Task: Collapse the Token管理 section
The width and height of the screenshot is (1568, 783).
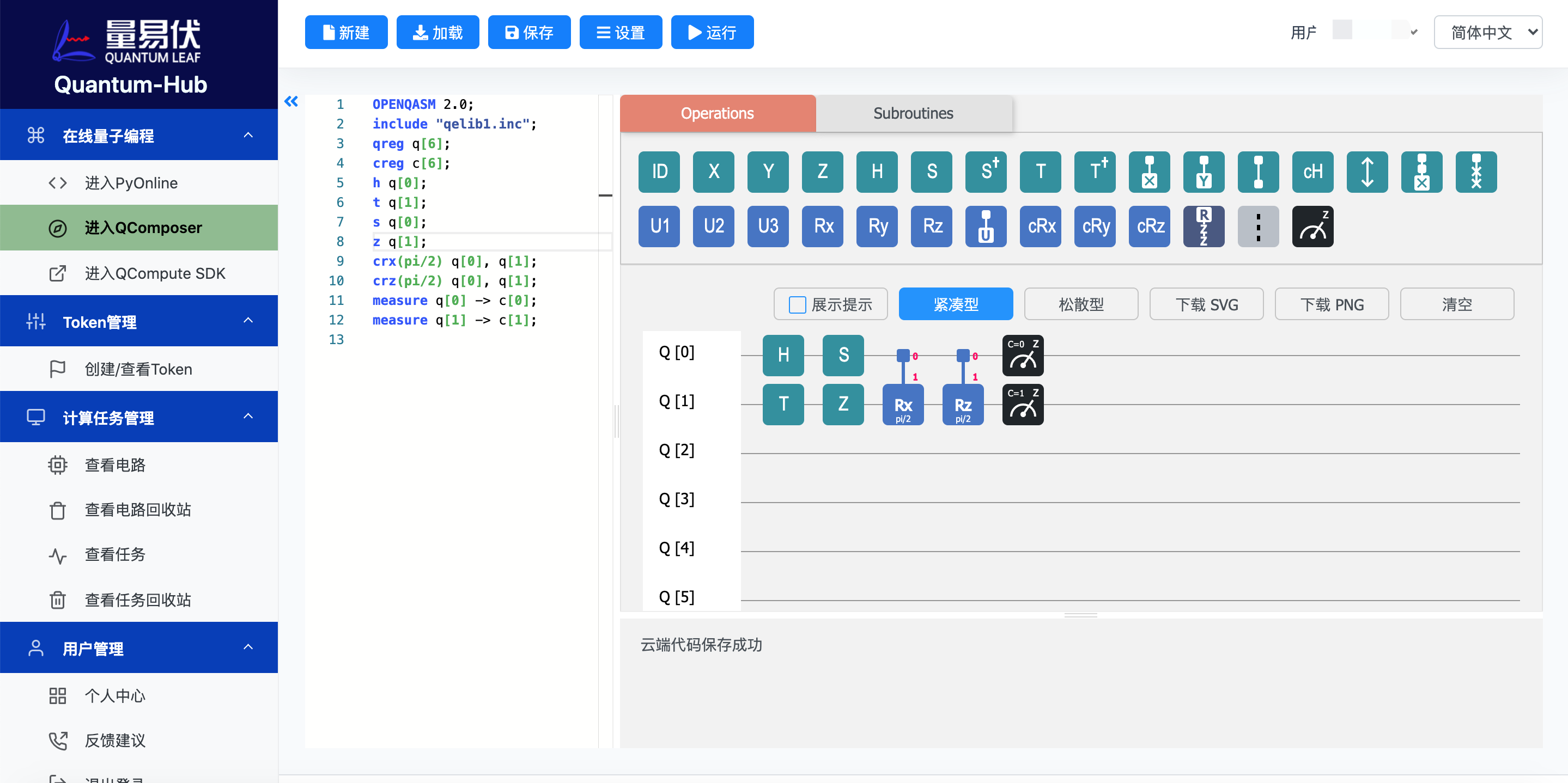Action: click(x=139, y=321)
